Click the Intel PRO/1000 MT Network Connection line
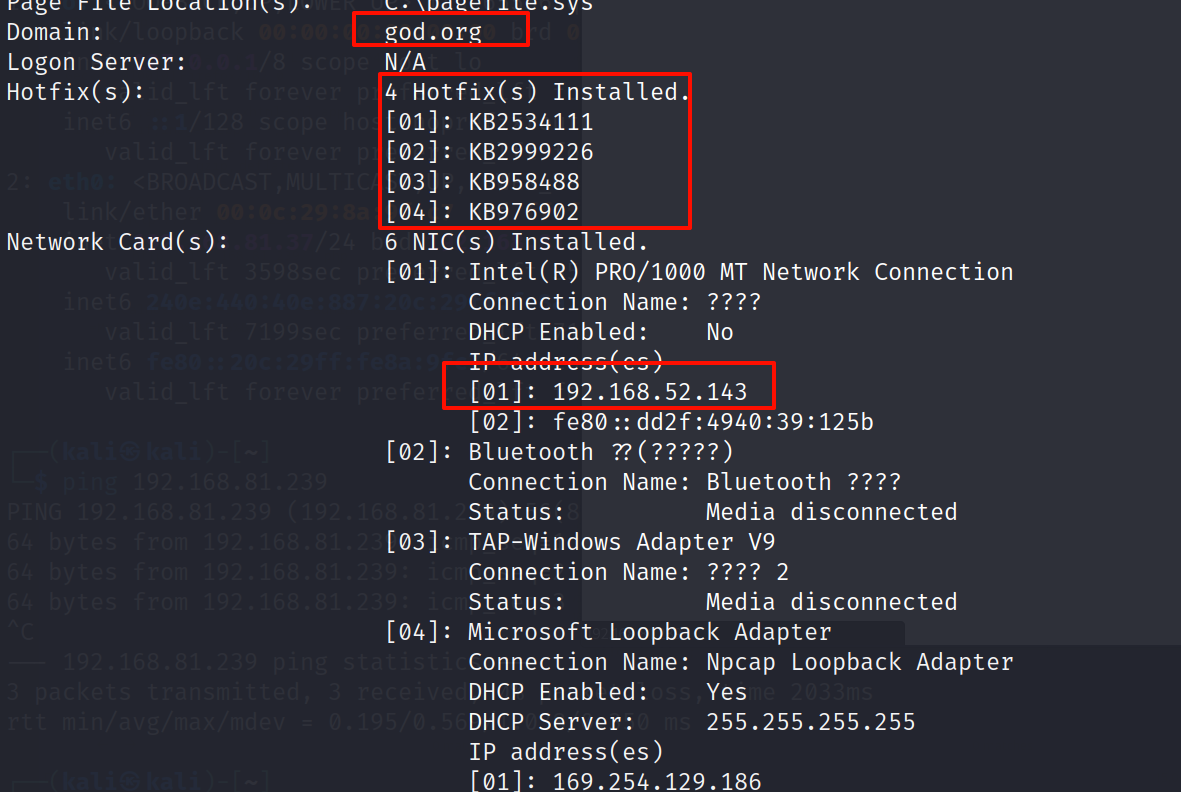1181x792 pixels. 740,272
